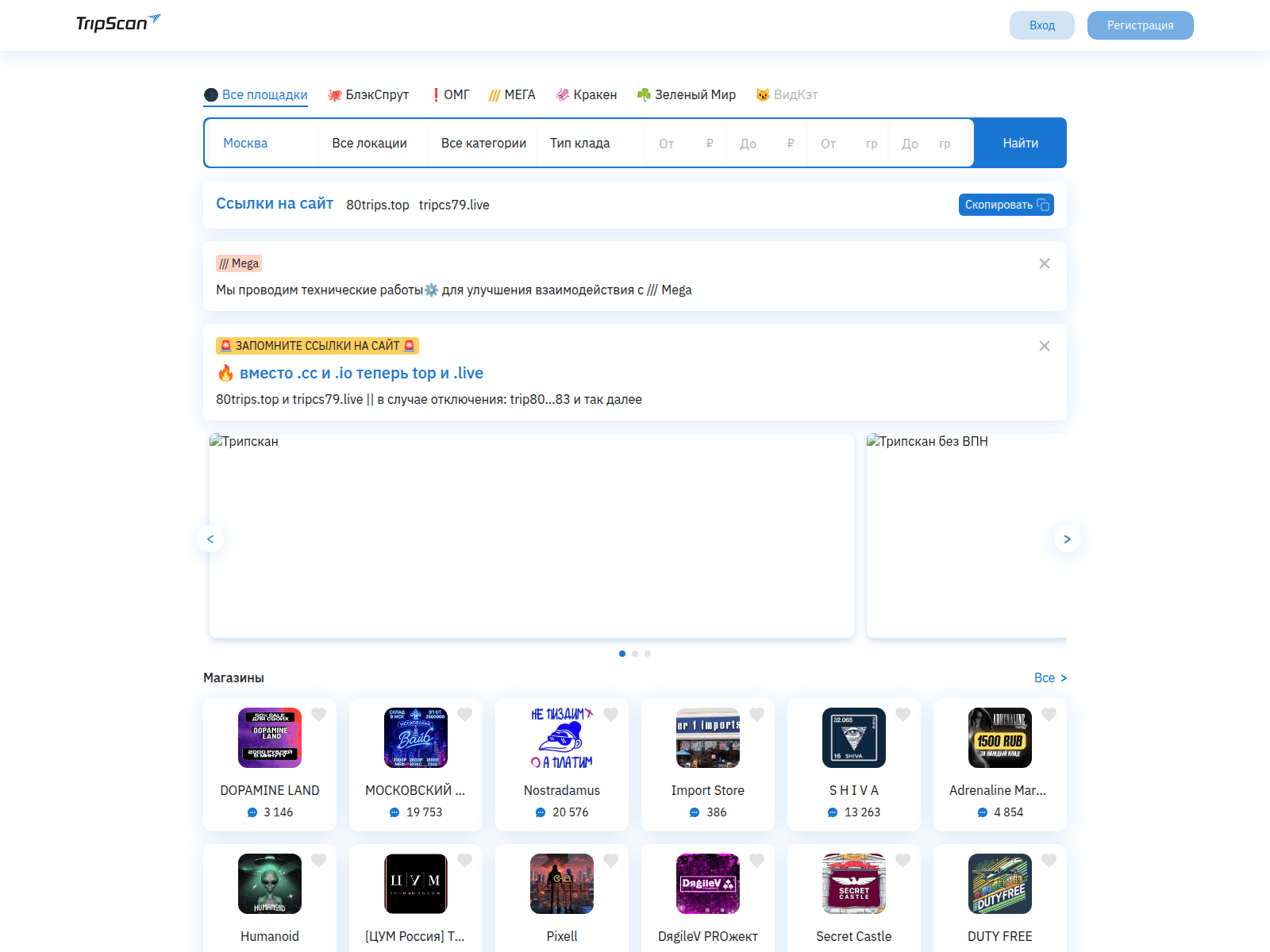Favorite Pixell with heart icon
This screenshot has width=1270, height=952.
(611, 861)
